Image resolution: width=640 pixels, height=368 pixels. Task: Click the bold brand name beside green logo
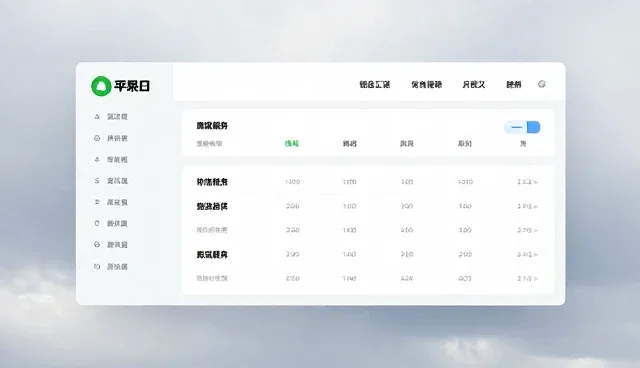coord(132,86)
